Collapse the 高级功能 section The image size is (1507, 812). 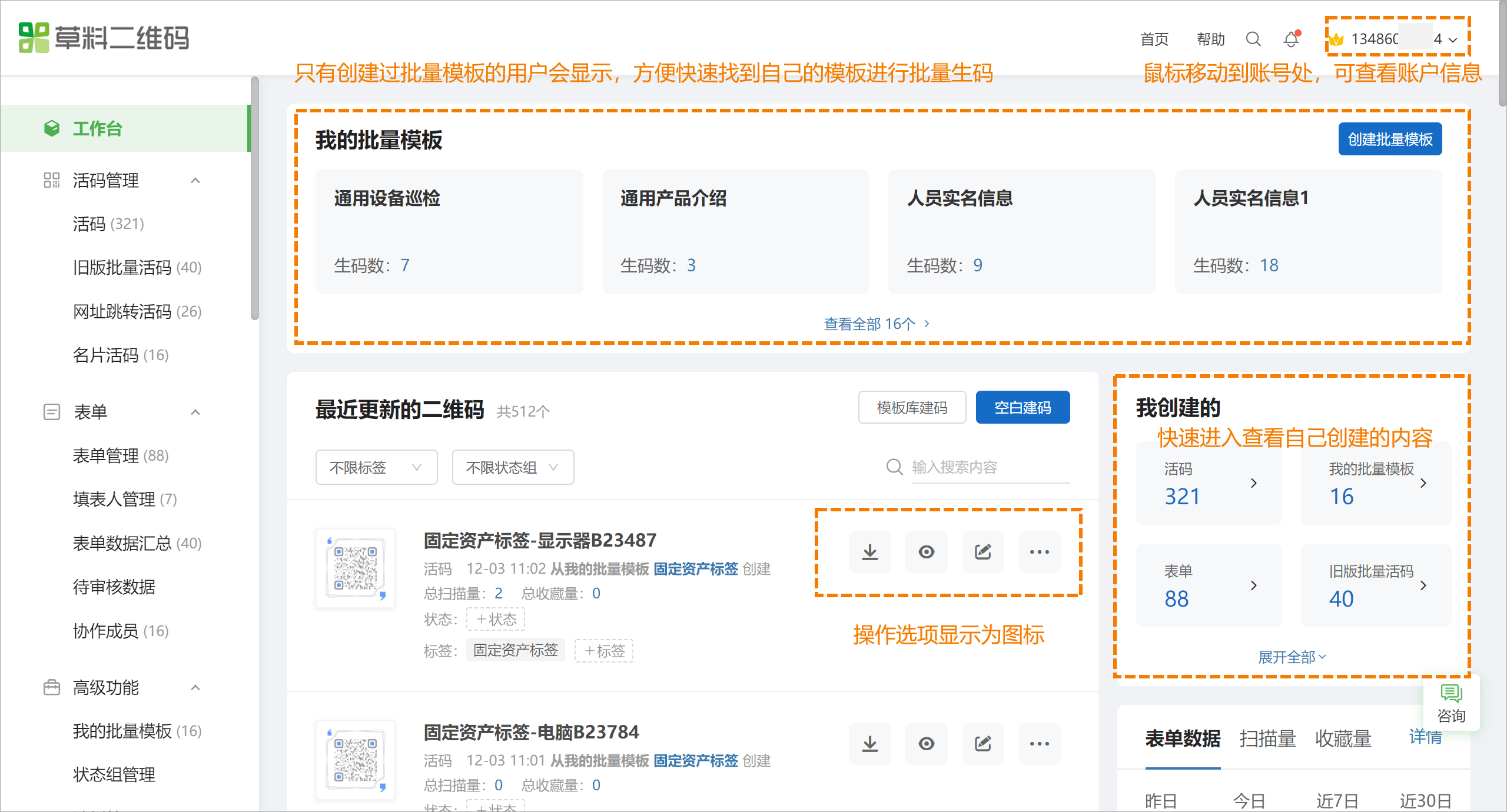tap(195, 687)
